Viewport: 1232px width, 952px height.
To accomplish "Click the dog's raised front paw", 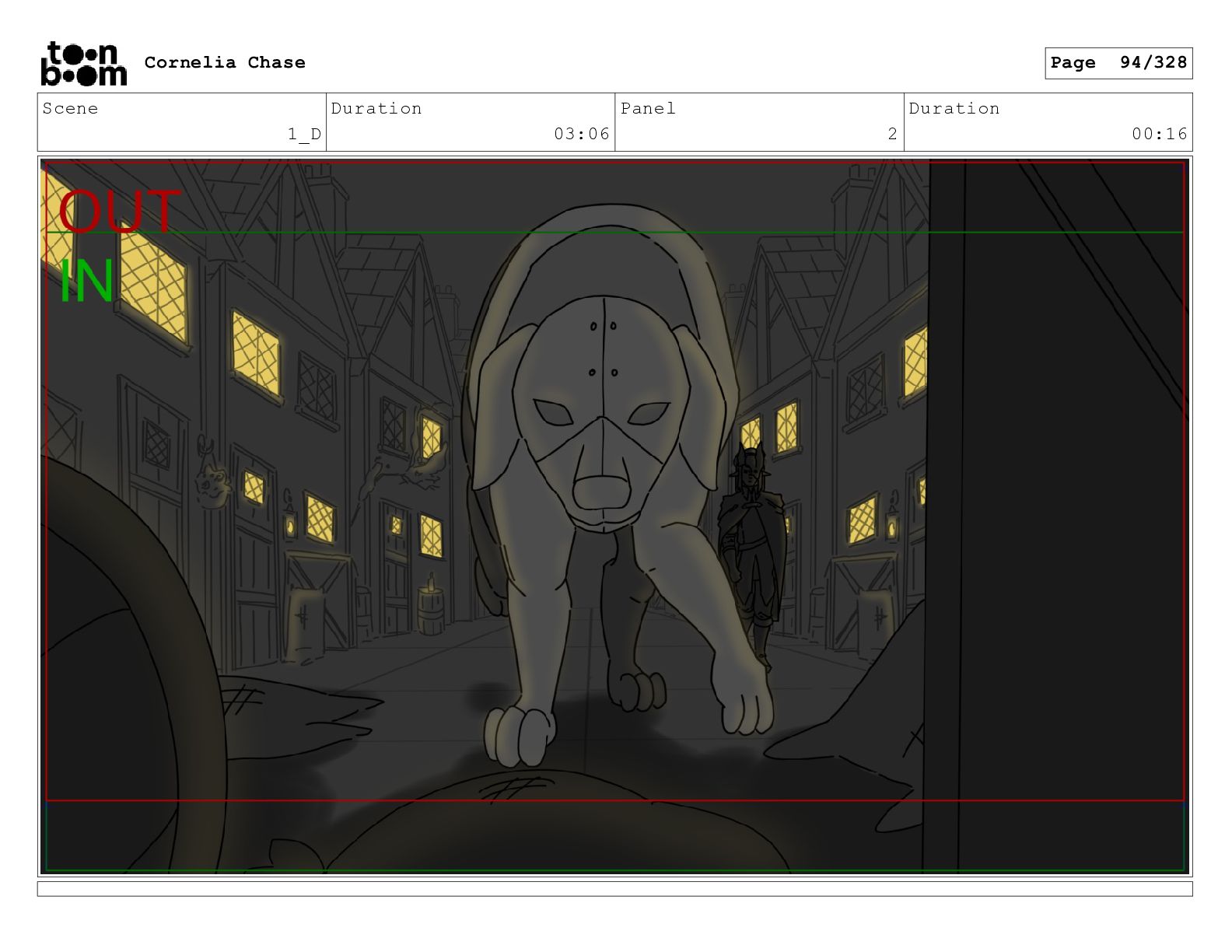I will (x=745, y=700).
